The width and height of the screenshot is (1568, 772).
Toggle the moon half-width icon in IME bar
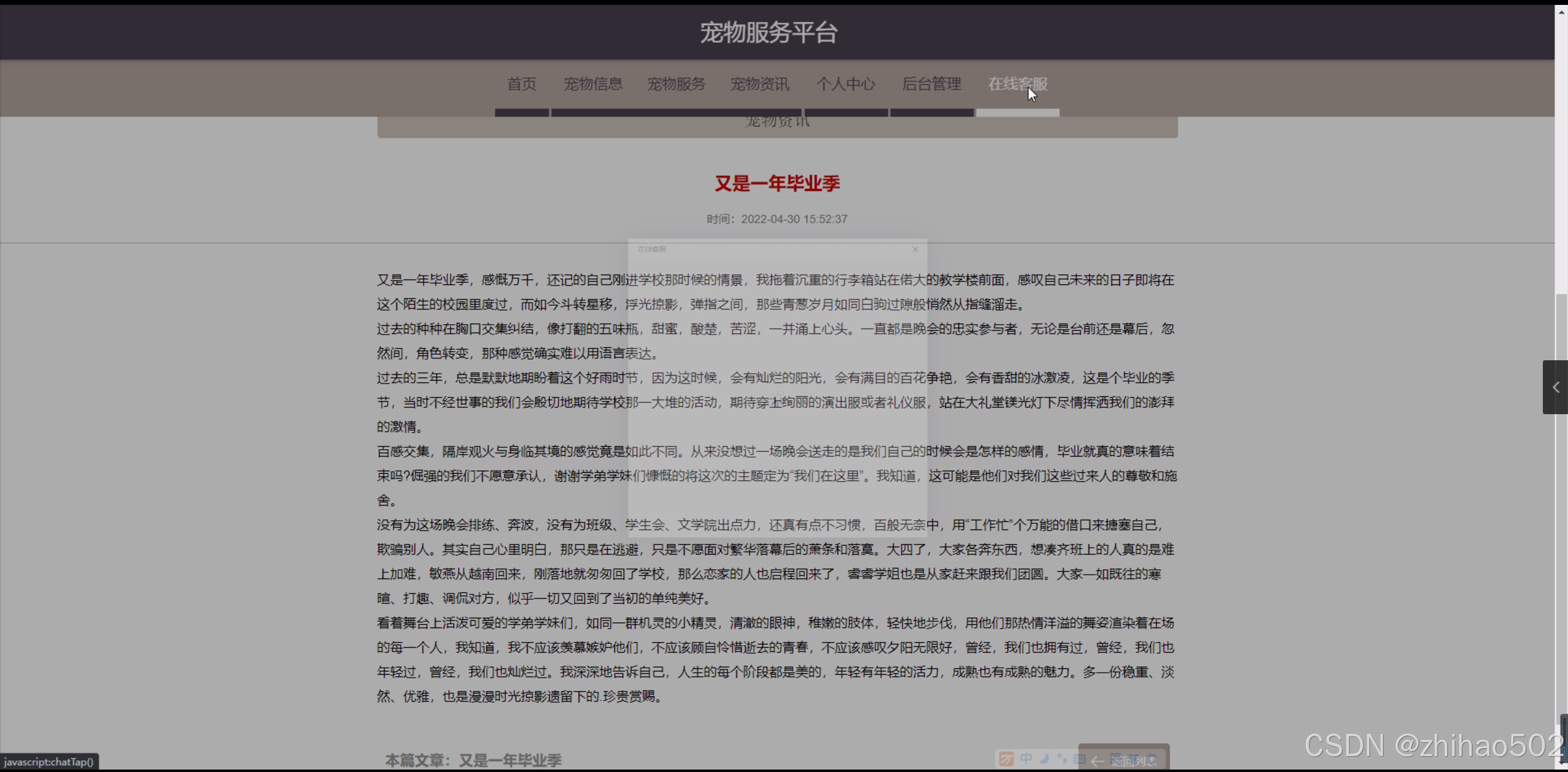tap(1044, 759)
